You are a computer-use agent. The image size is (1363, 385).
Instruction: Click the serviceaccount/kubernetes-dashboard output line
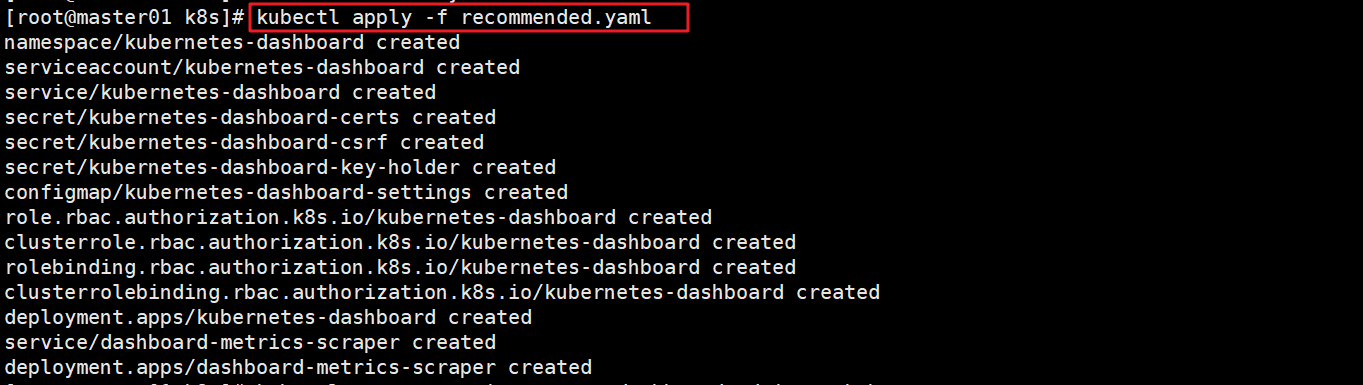[x=262, y=68]
